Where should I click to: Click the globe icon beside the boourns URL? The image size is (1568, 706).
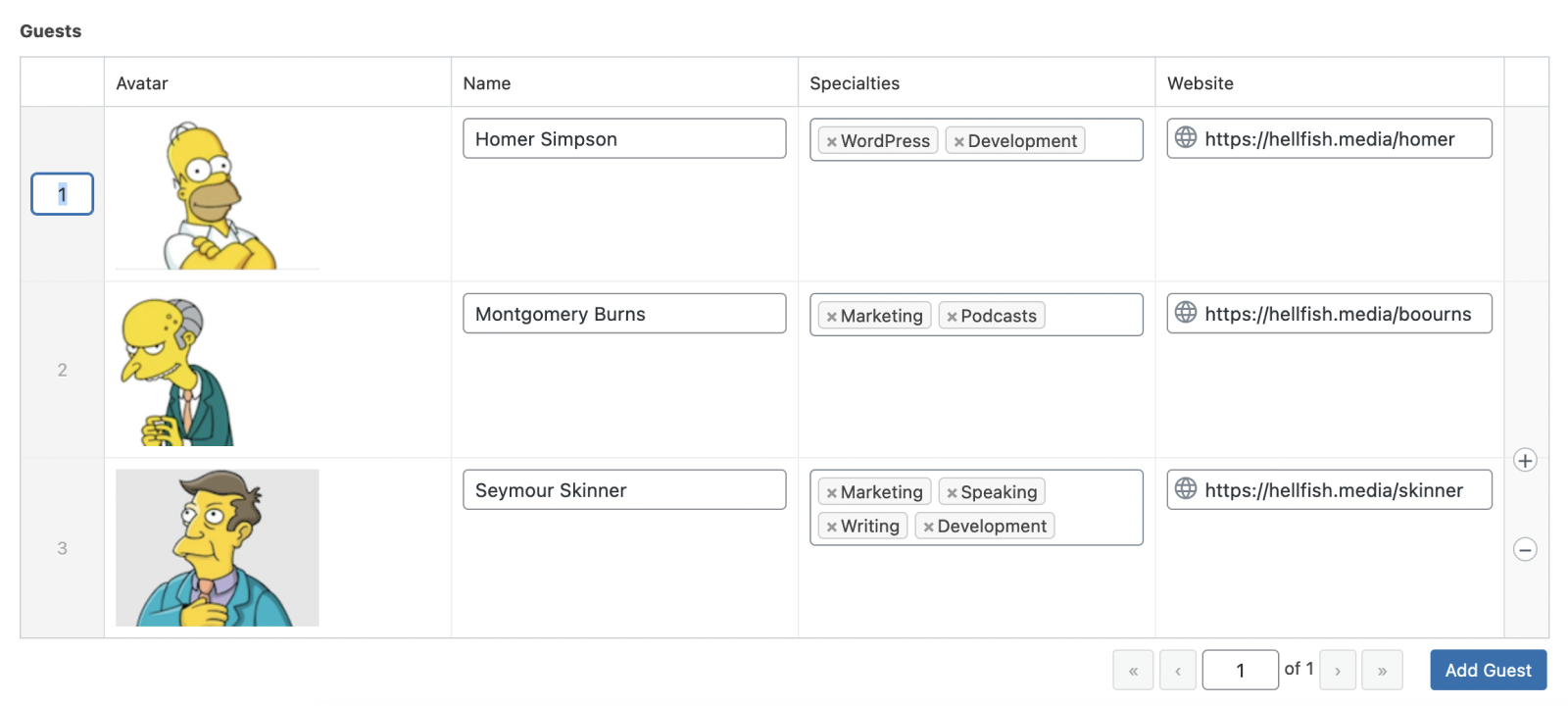[x=1187, y=314]
